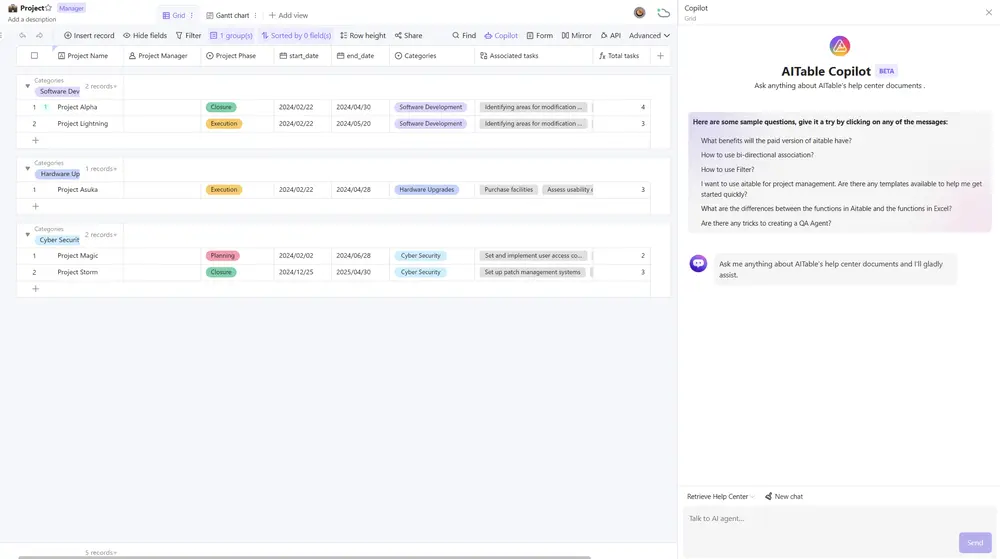Screen dimensions: 1000x559
Task: Select the Project Lightning cell
Action: click(88, 124)
